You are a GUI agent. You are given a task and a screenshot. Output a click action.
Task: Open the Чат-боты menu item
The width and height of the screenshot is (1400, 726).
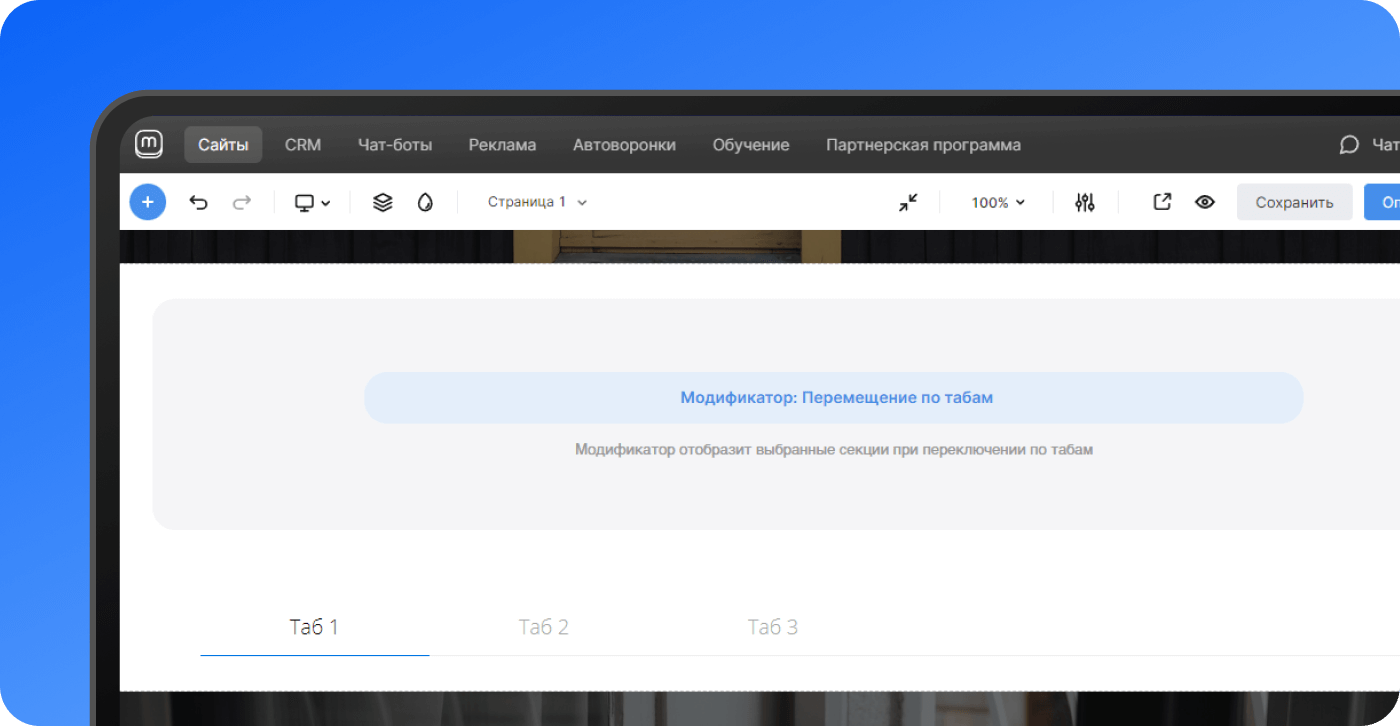(x=395, y=145)
